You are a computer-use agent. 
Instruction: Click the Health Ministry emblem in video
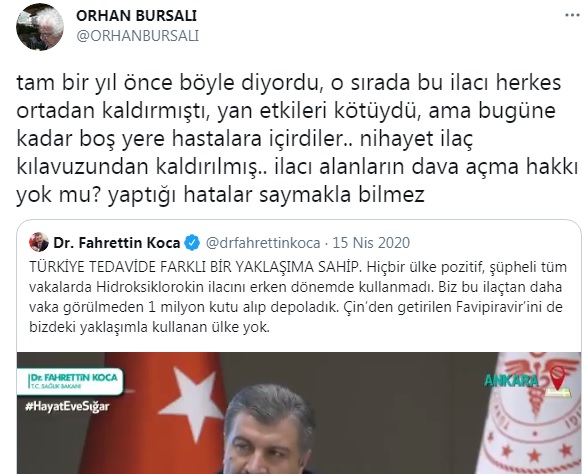click(x=533, y=413)
